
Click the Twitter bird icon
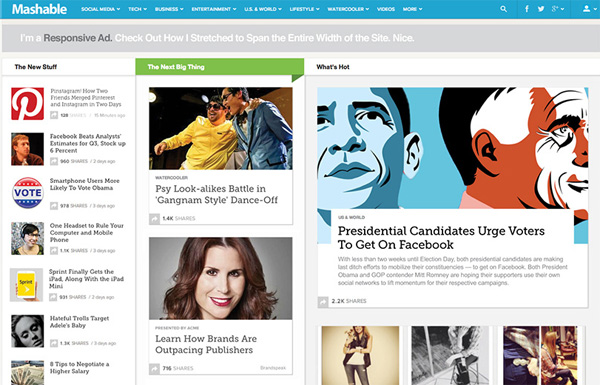(x=541, y=9)
